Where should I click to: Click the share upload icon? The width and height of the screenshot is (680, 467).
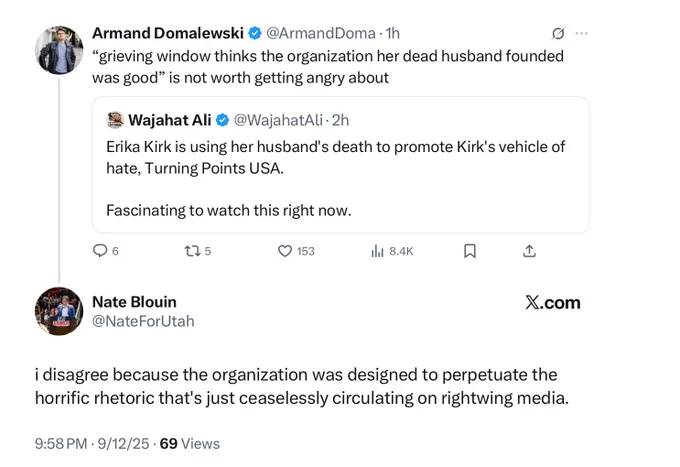point(529,251)
